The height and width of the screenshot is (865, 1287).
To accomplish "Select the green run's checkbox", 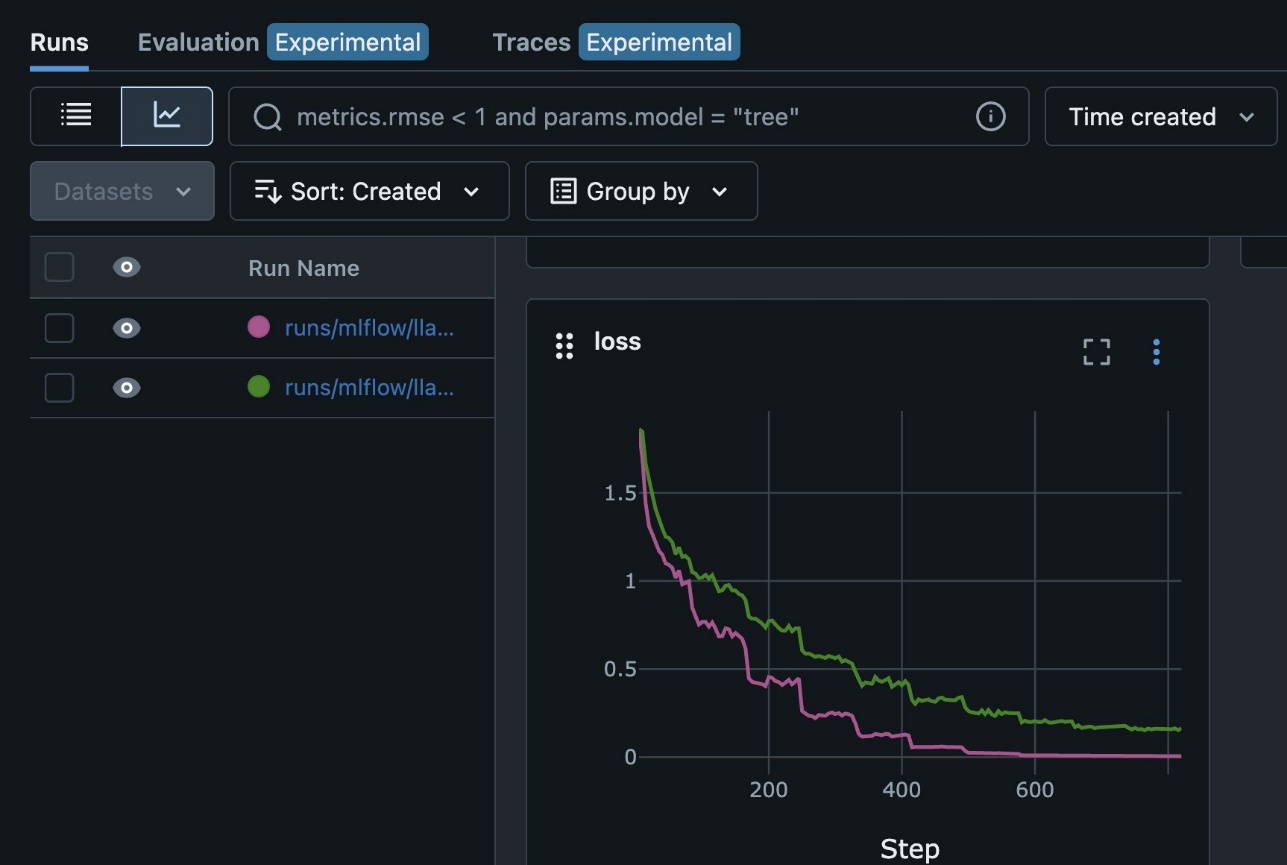I will pos(59,387).
